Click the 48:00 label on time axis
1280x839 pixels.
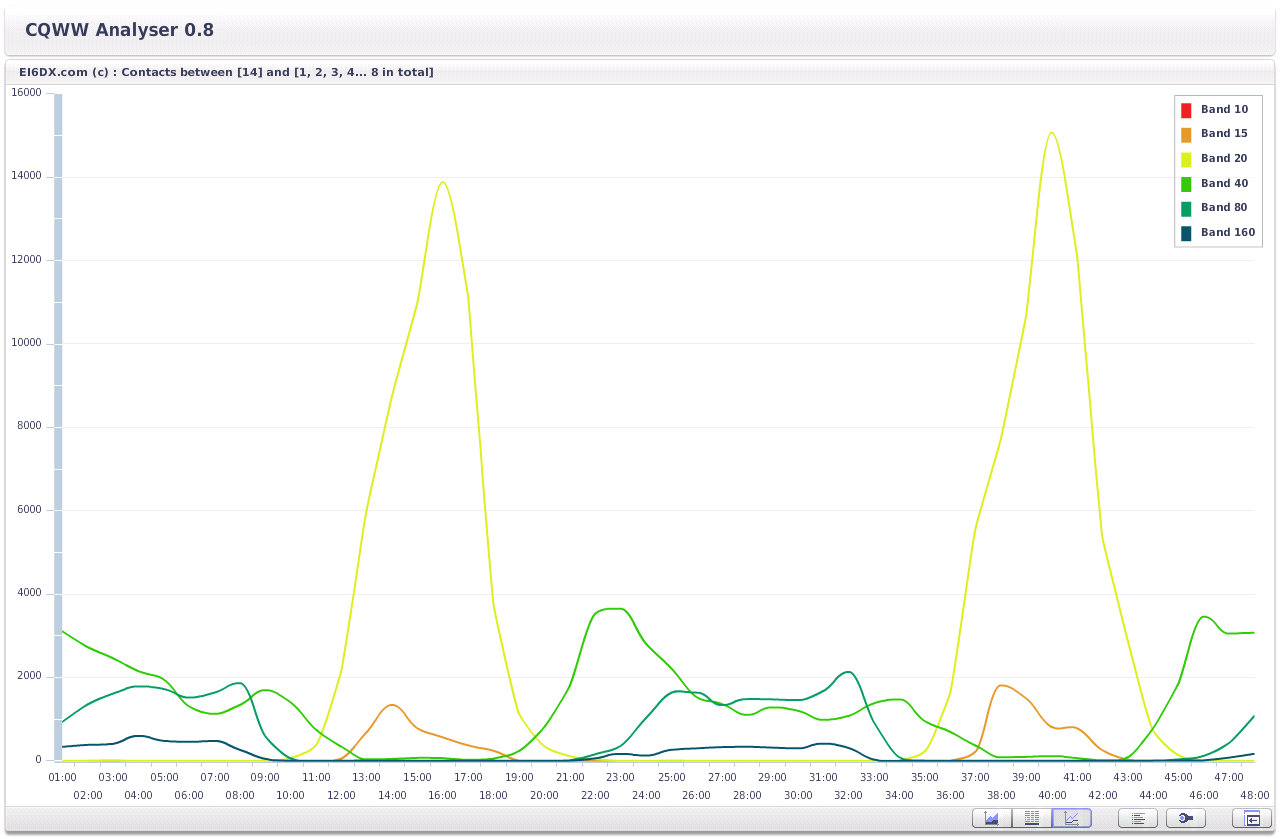pyautogui.click(x=1254, y=795)
